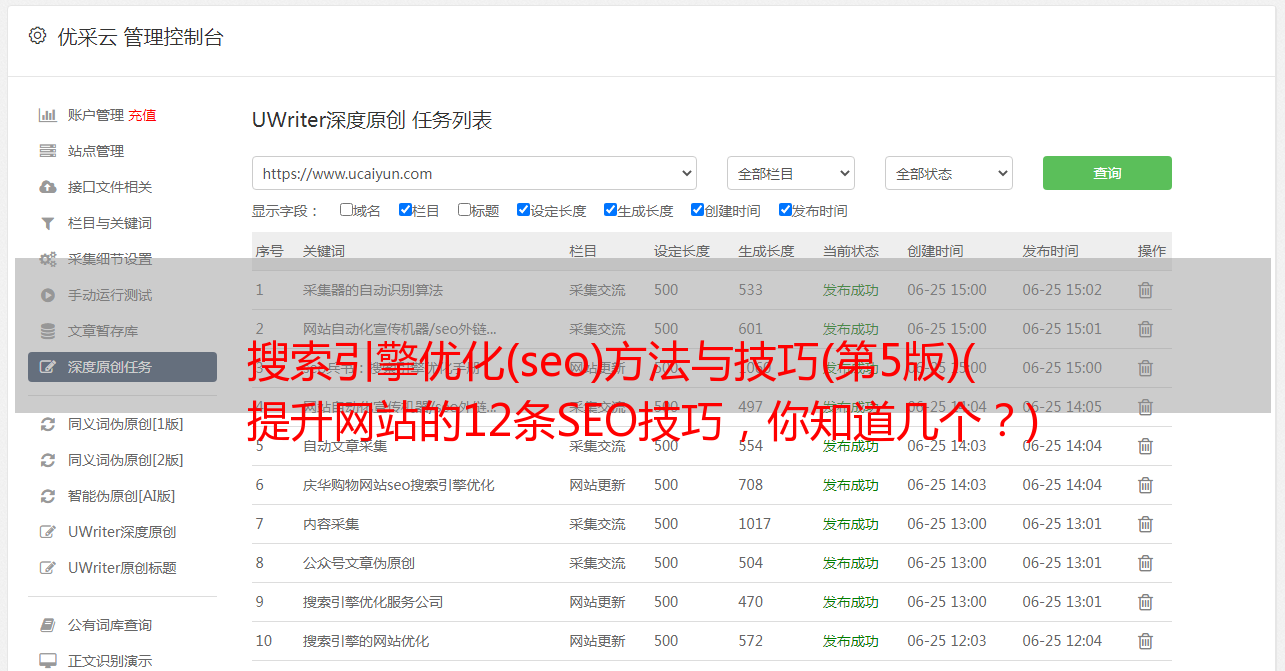
Task: Open UWriter原创标题 link
Action: (x=122, y=568)
